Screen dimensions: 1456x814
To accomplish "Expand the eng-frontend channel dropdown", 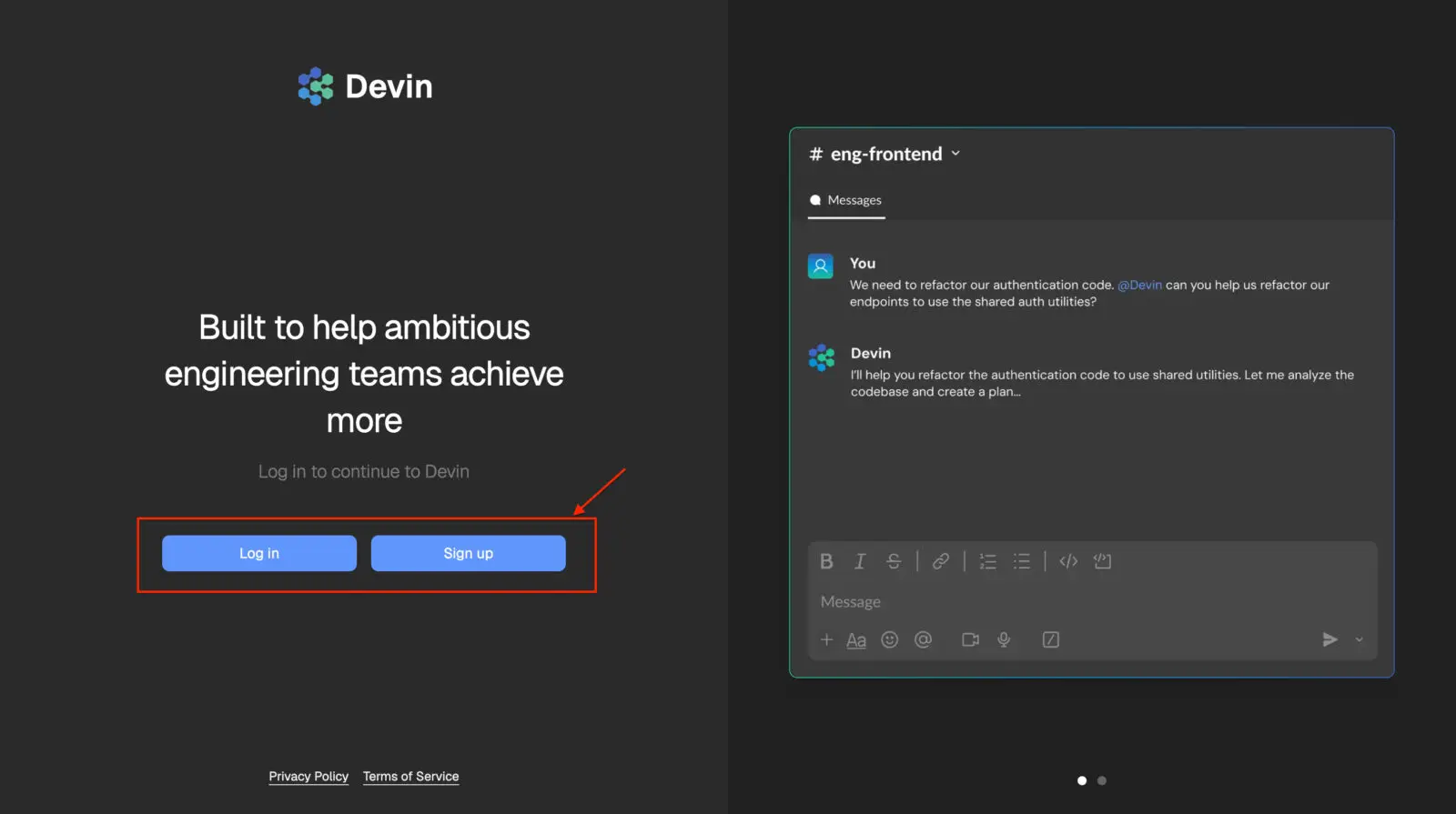I will [x=955, y=154].
